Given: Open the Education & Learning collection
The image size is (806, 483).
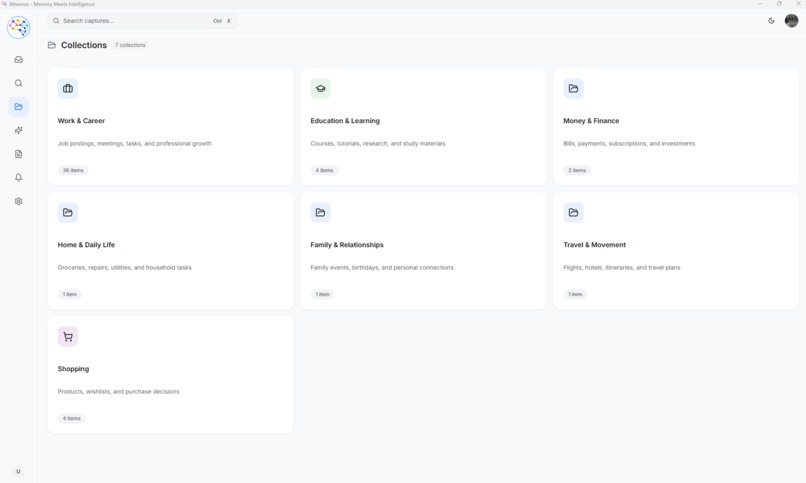Looking at the screenshot, I should 423,127.
